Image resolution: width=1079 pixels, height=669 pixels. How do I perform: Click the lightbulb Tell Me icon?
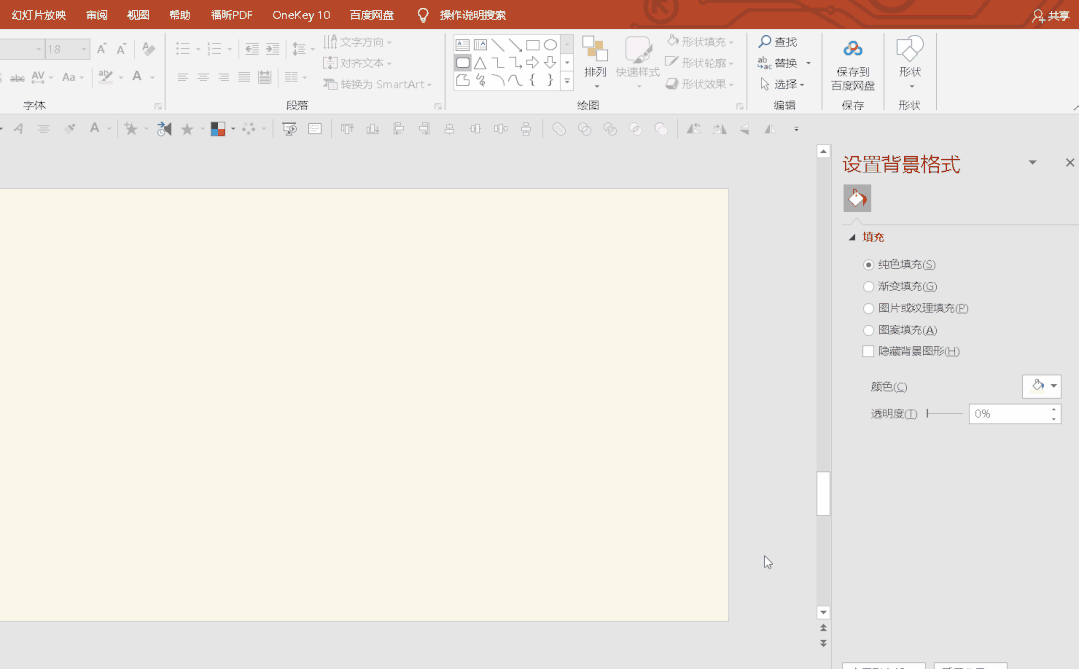click(x=423, y=15)
